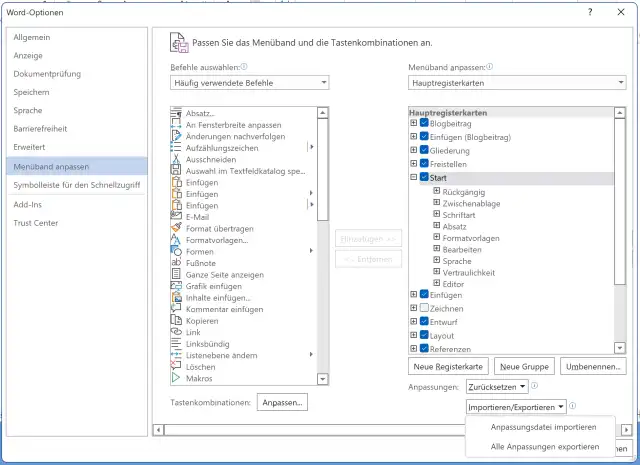The image size is (640, 465).
Task: Expand the Rückgängig group
Action: point(436,191)
